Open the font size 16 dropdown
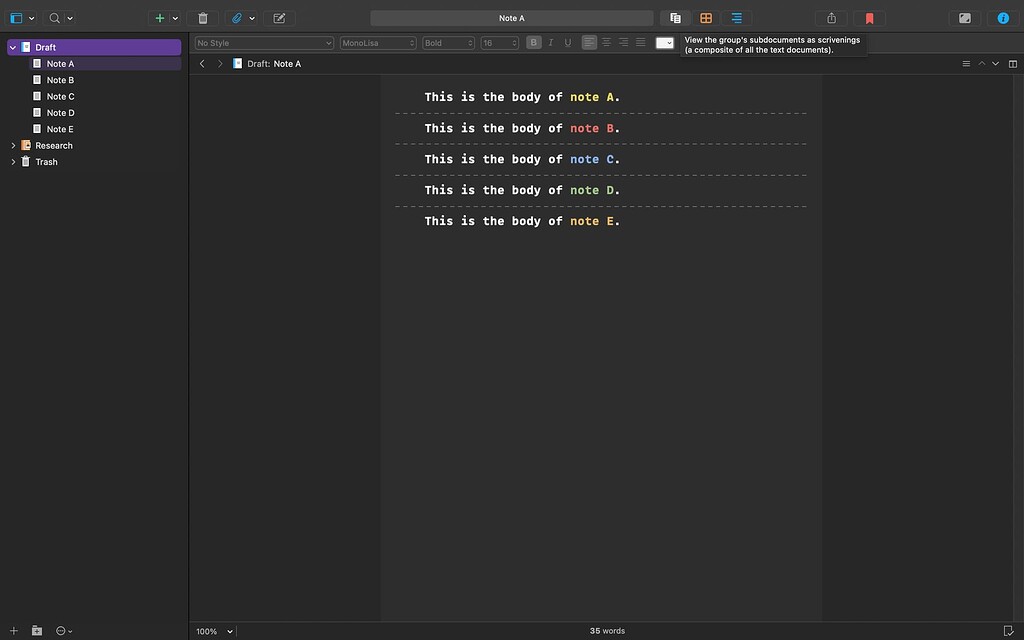 pyautogui.click(x=500, y=43)
